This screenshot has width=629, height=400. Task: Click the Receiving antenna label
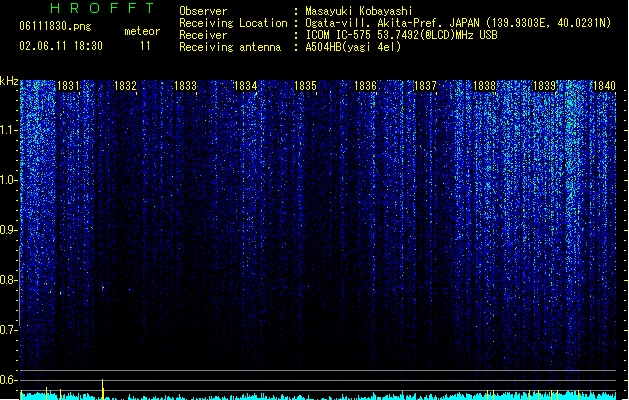pos(230,47)
